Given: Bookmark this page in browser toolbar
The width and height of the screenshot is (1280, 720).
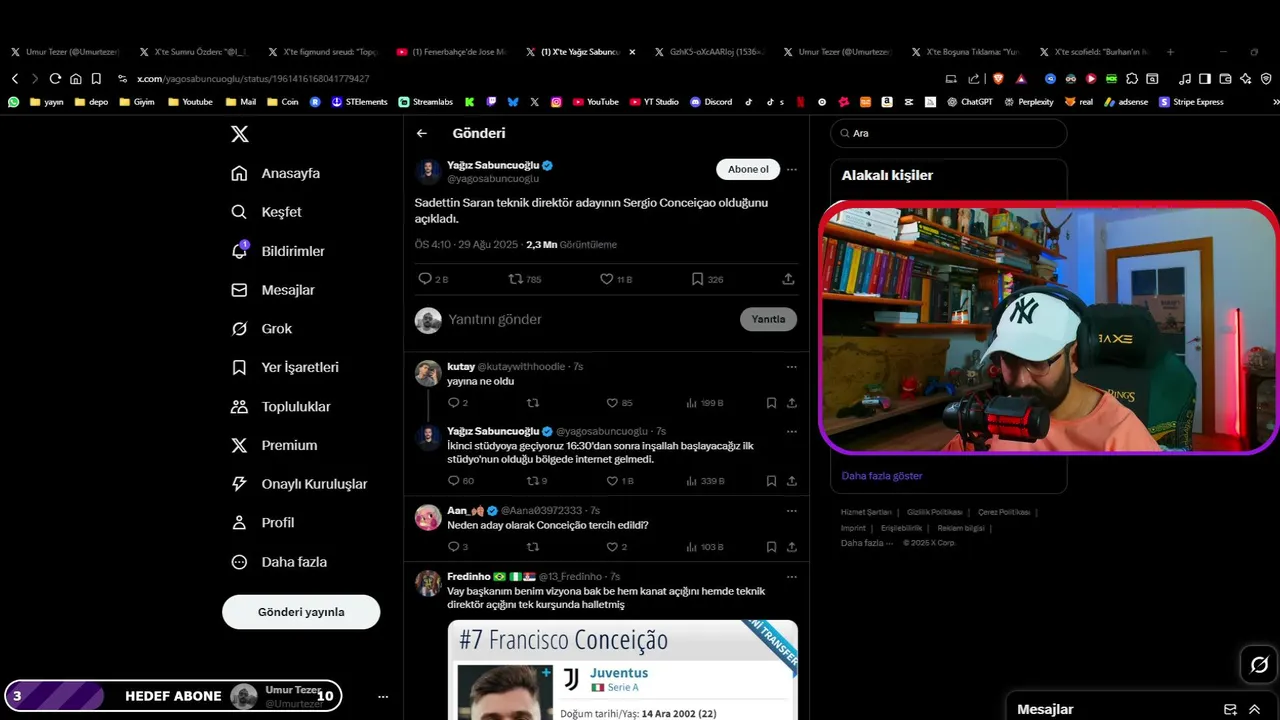Looking at the screenshot, I should 96,78.
